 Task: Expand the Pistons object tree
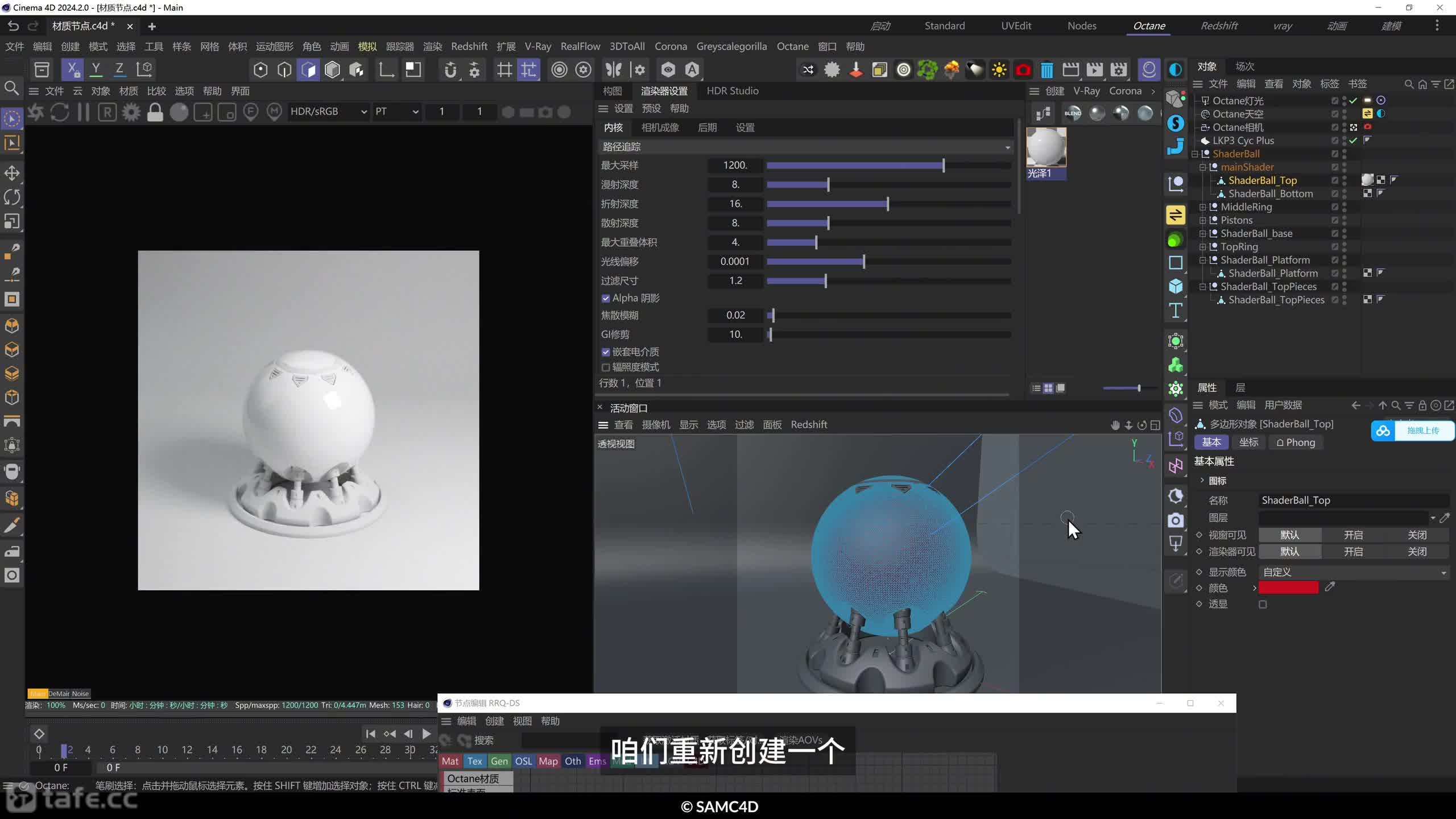point(1202,221)
